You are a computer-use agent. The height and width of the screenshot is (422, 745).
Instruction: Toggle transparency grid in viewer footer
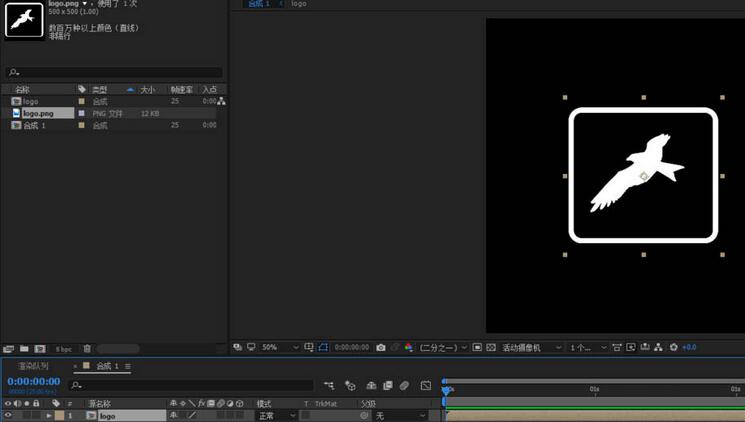point(492,347)
